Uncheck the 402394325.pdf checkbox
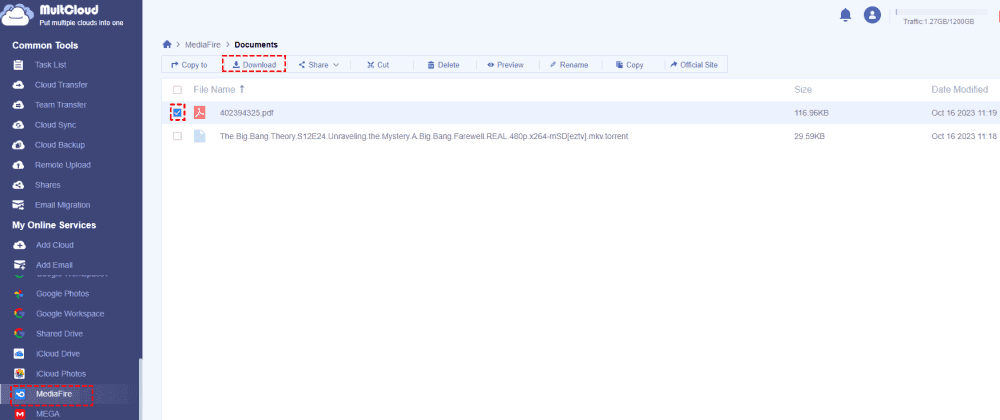Viewport: 1000px width, 420px height. (177, 113)
